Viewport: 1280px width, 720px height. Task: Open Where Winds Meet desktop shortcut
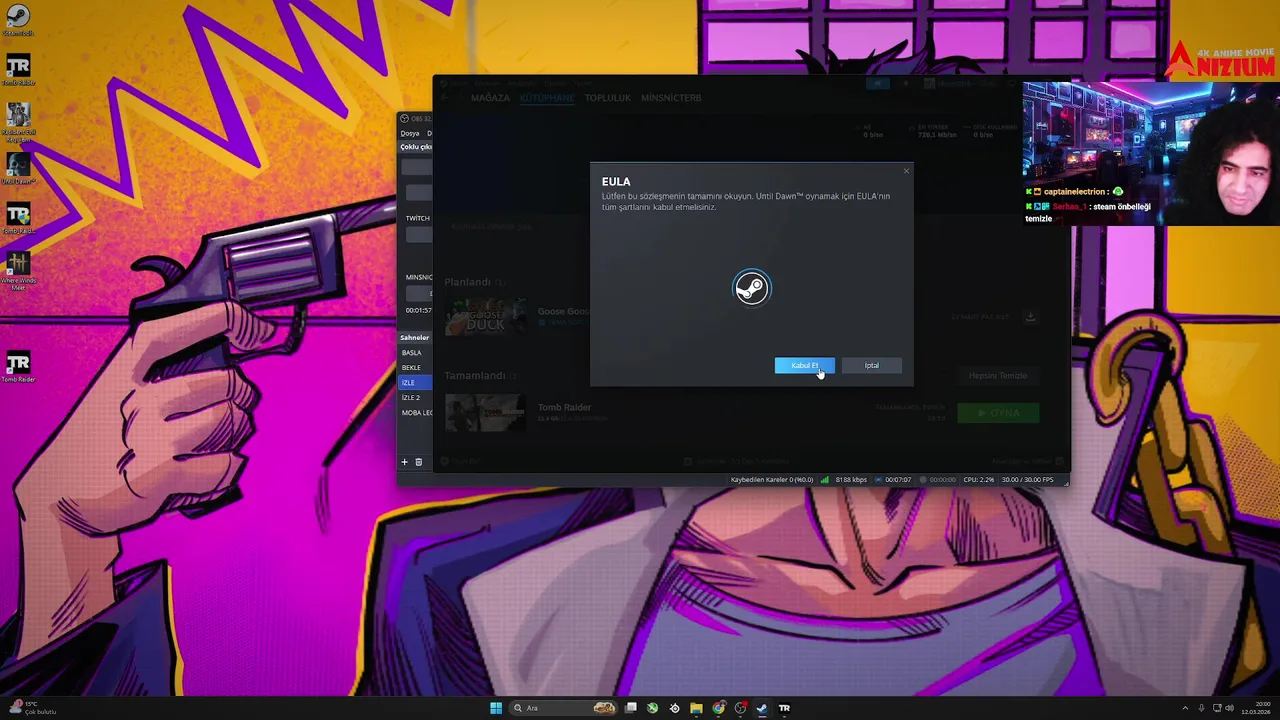pyautogui.click(x=17, y=270)
